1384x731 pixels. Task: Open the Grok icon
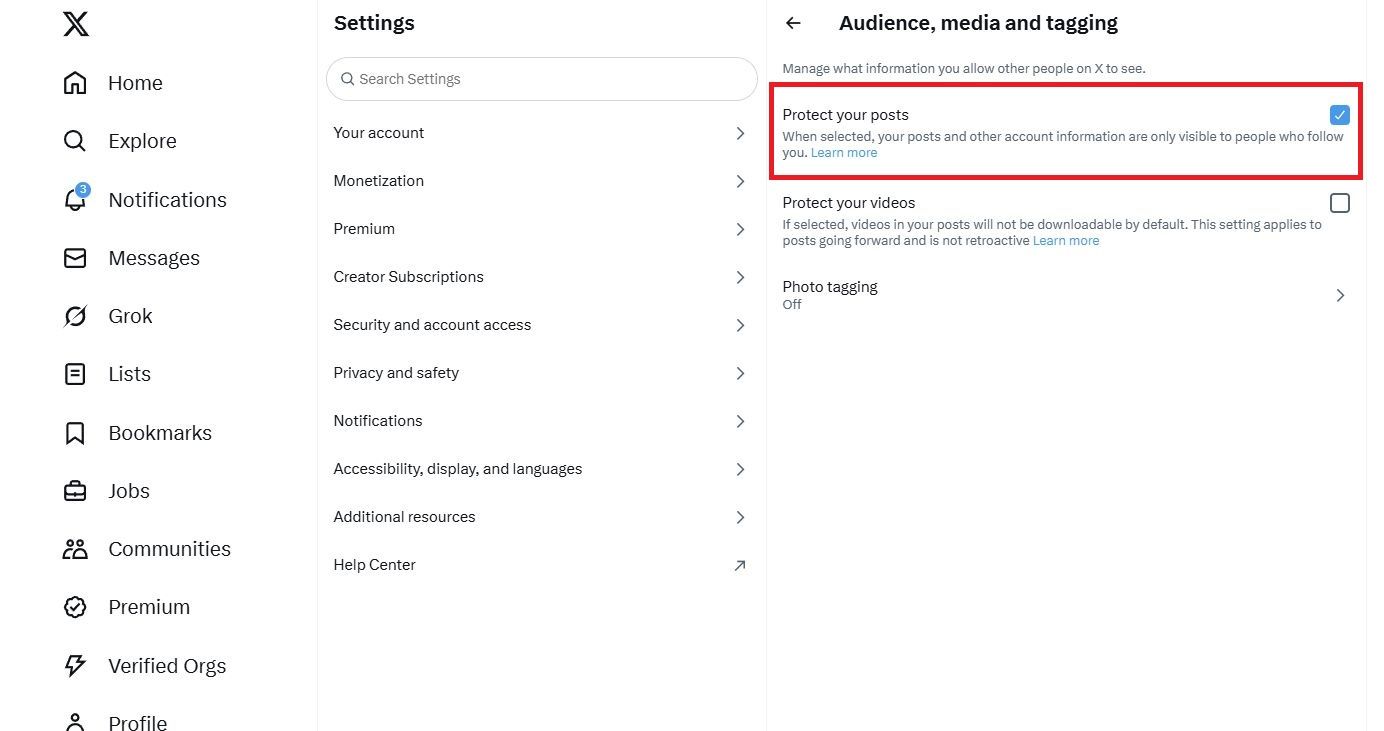(x=75, y=316)
